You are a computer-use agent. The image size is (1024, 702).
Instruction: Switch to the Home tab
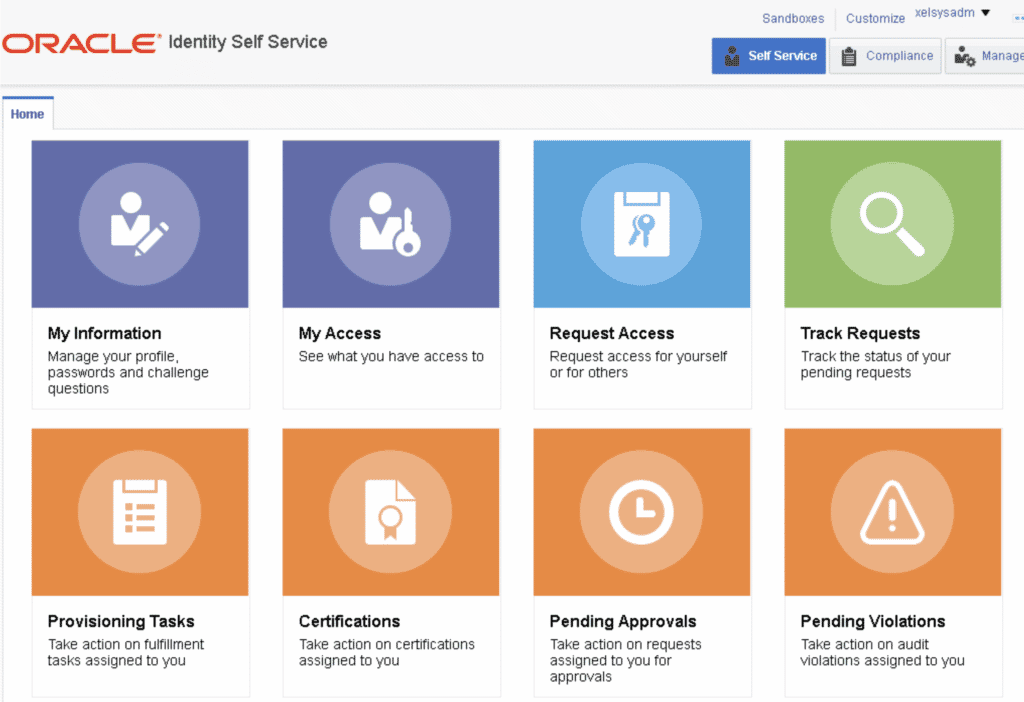pos(27,113)
